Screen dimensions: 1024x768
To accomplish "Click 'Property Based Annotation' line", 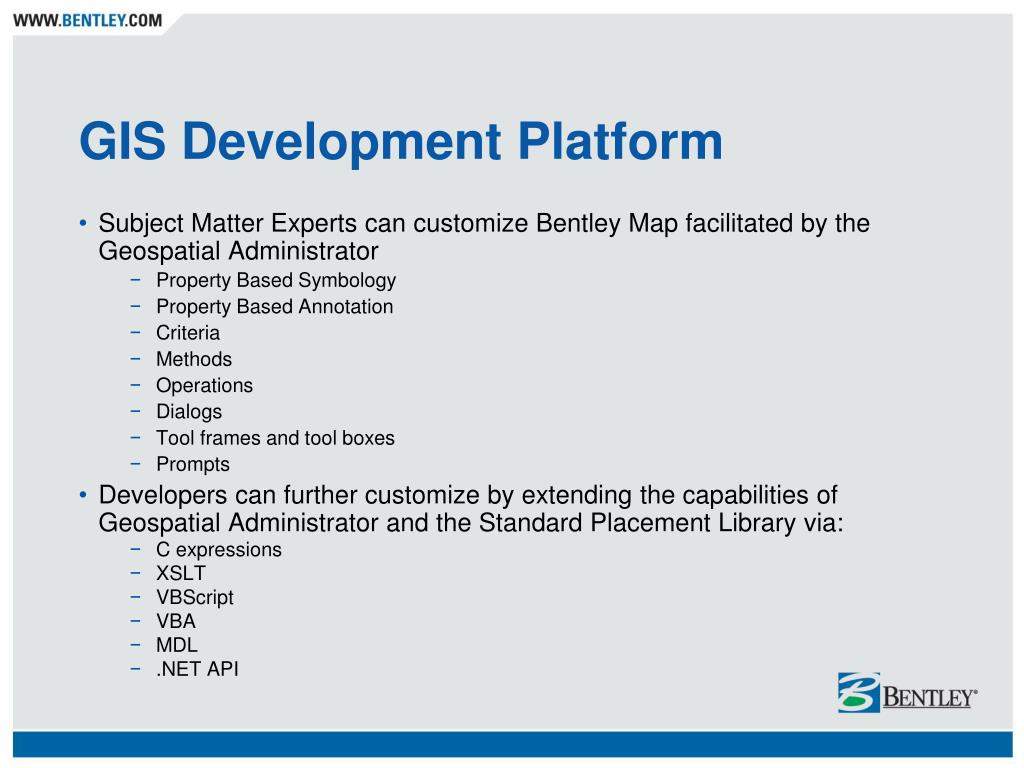I will (x=274, y=306).
